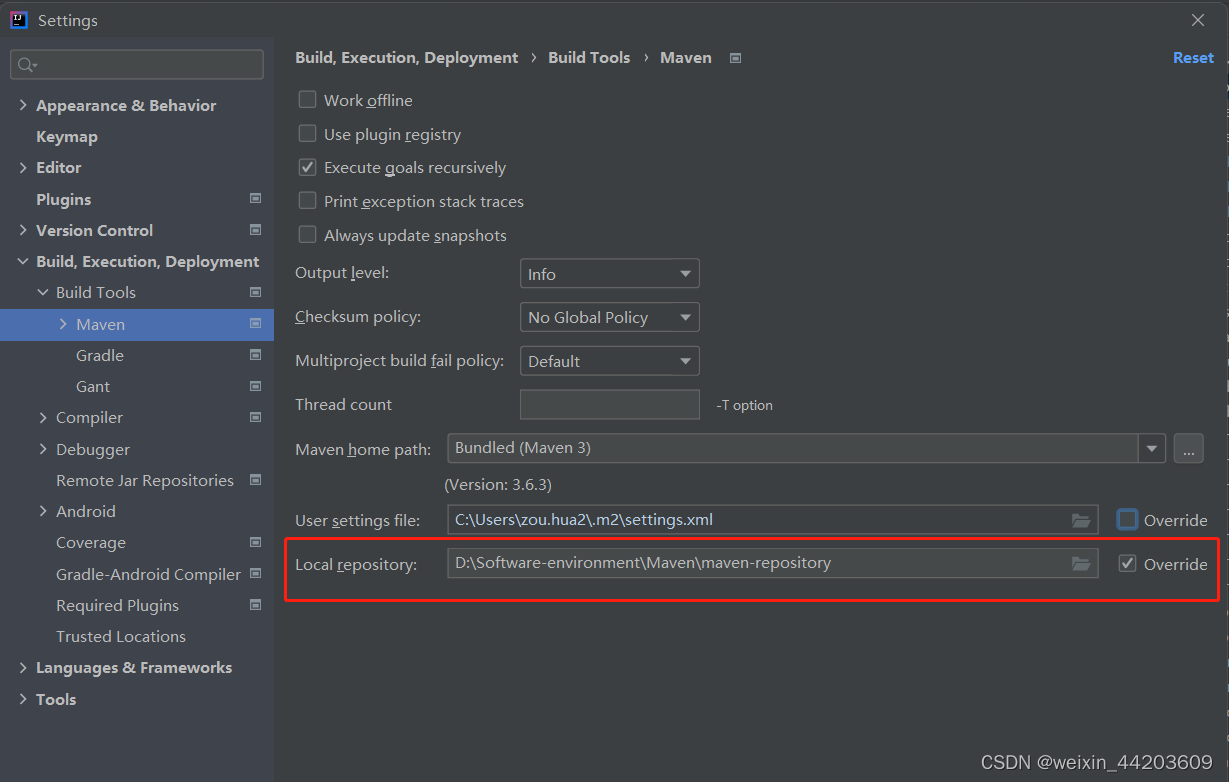The height and width of the screenshot is (782, 1229).
Task: Open Multiproject build fail policy dropdown
Action: (609, 361)
